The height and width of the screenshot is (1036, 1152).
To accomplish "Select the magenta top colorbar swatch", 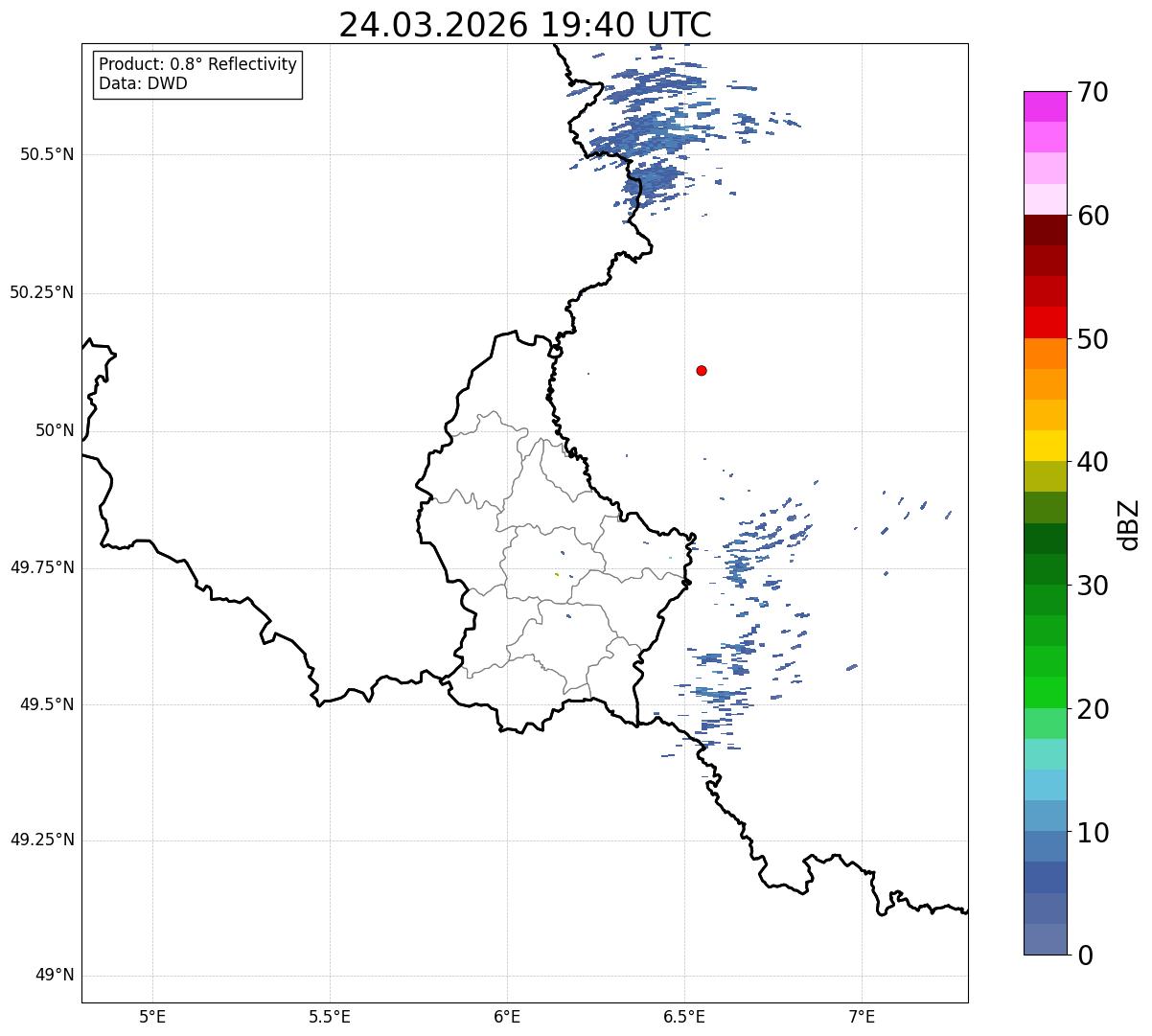I will pos(1046,106).
